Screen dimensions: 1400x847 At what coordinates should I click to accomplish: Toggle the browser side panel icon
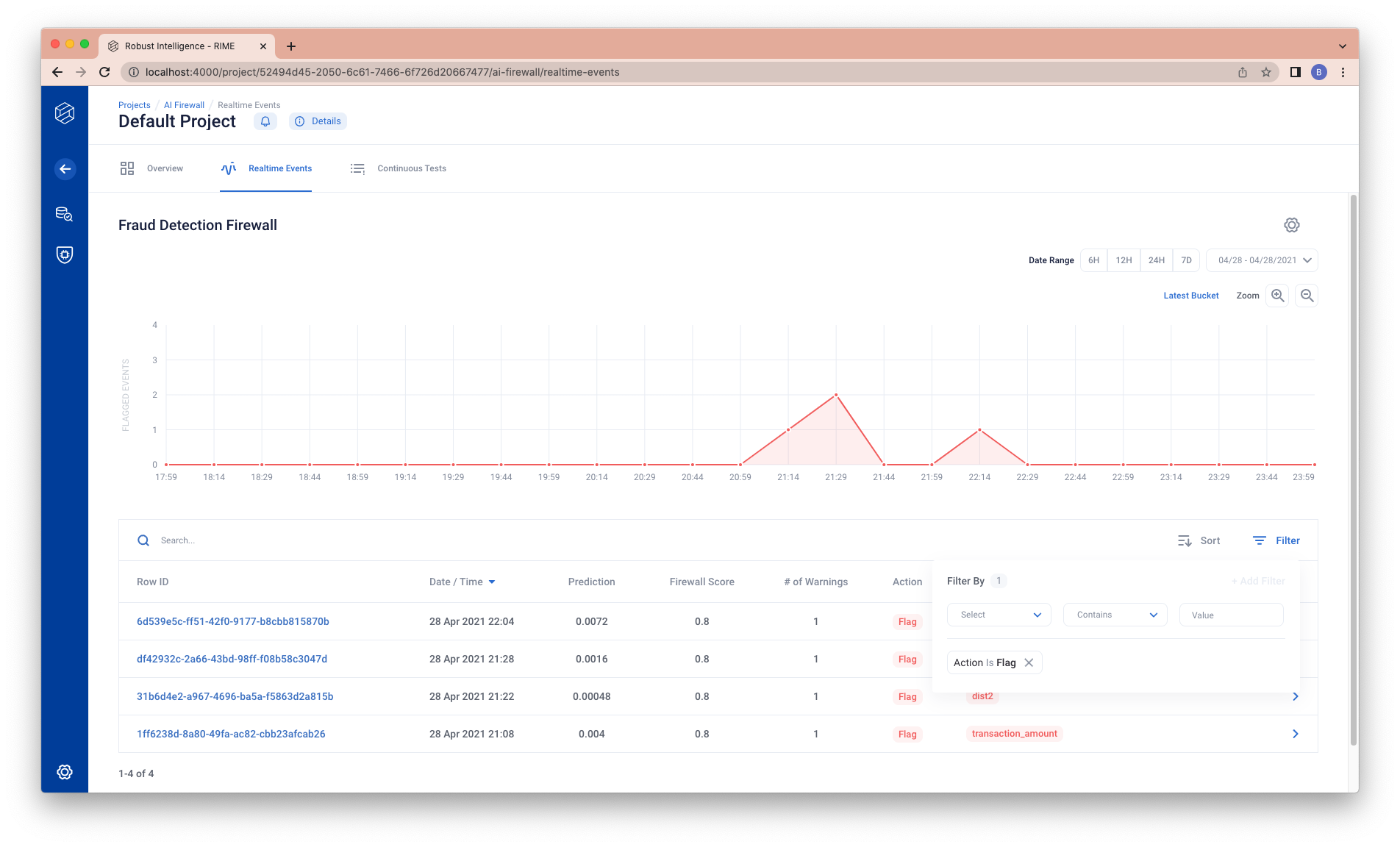coord(1296,72)
